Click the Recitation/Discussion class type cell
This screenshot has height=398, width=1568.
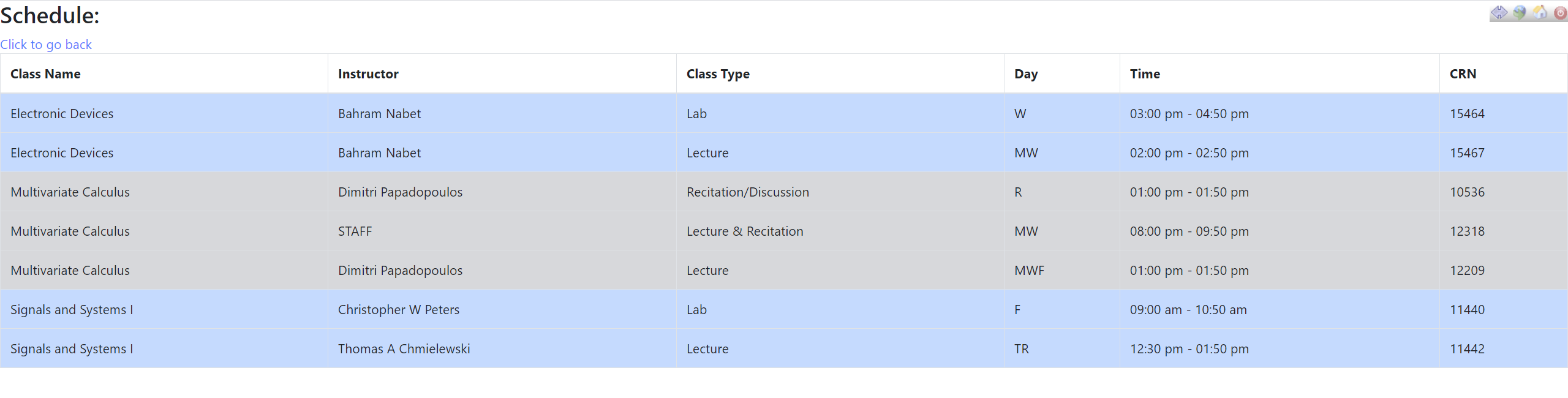[747, 192]
